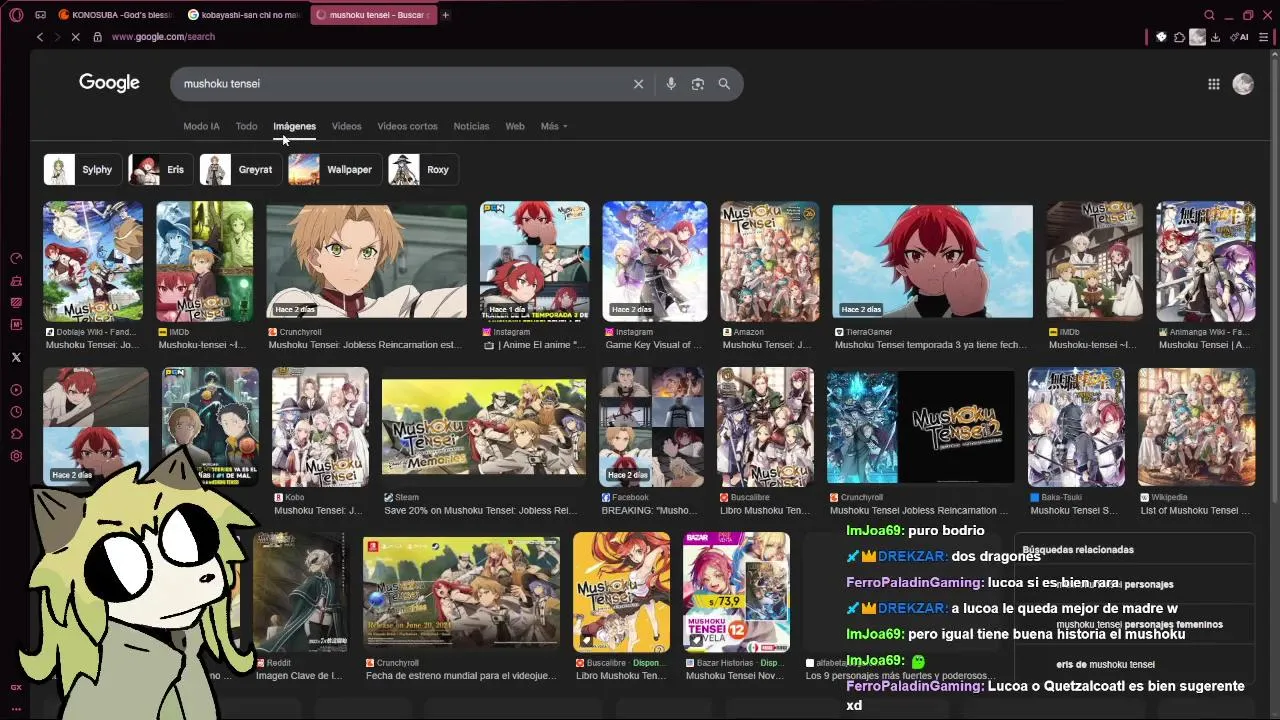This screenshot has width=1280, height=720.
Task: Open the Crunchyroll Mushoku Tensei 2 logo image
Action: (921, 426)
